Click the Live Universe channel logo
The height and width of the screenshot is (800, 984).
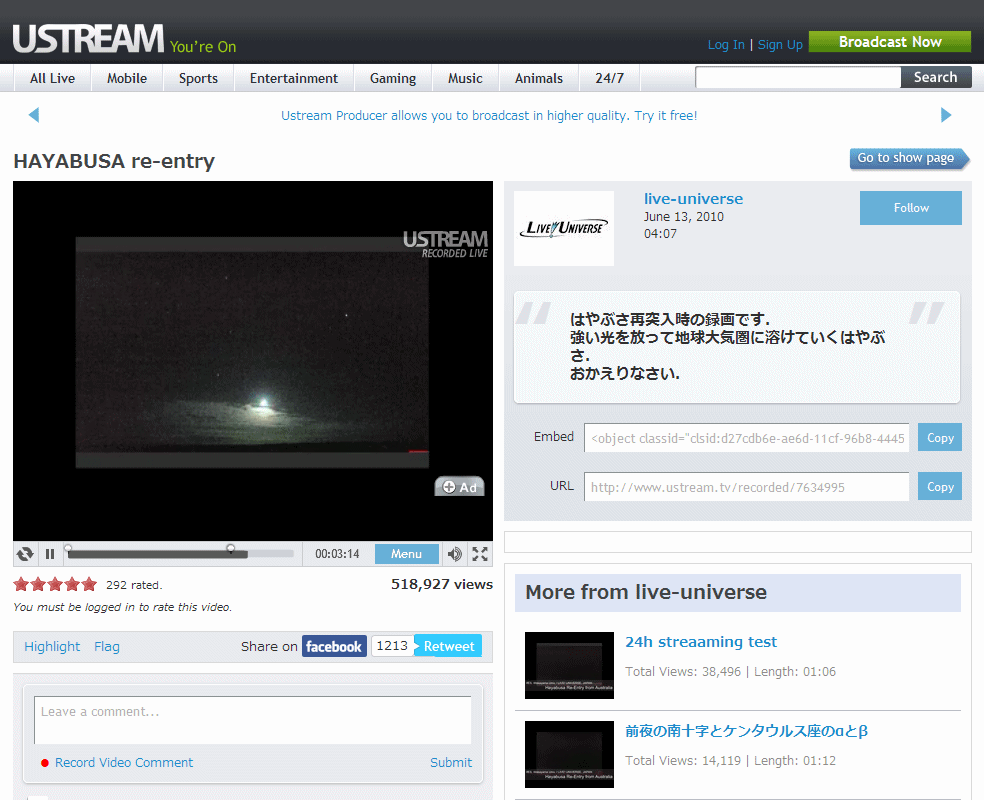coord(564,228)
